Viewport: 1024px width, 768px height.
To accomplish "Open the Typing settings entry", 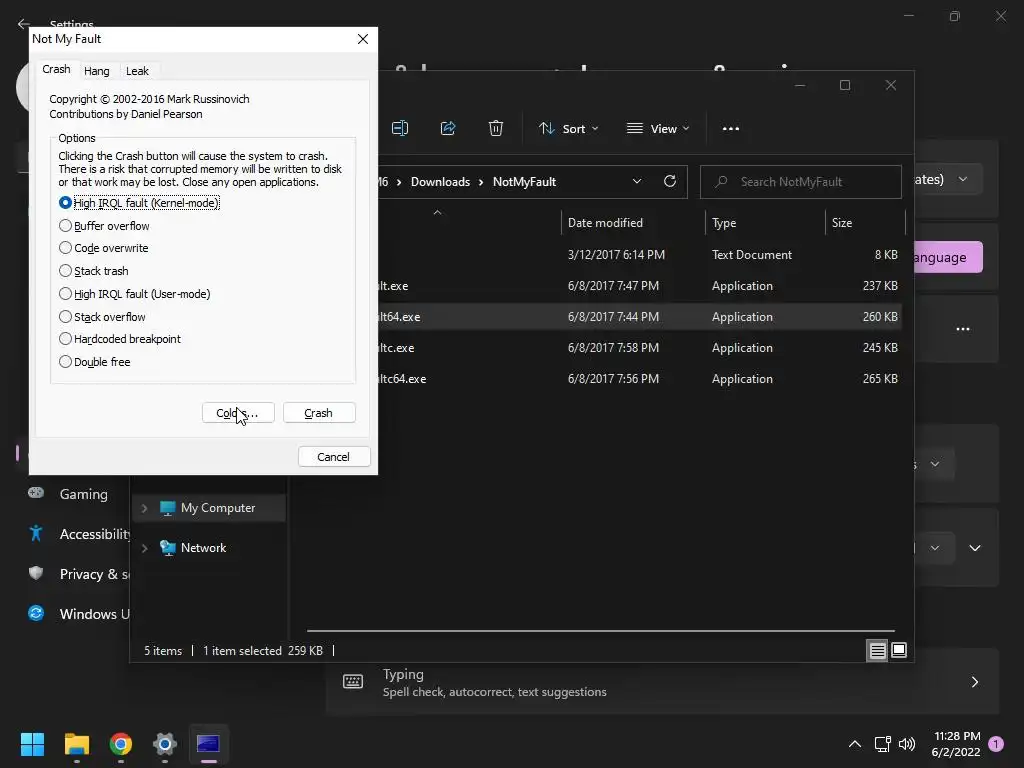I will click(662, 682).
